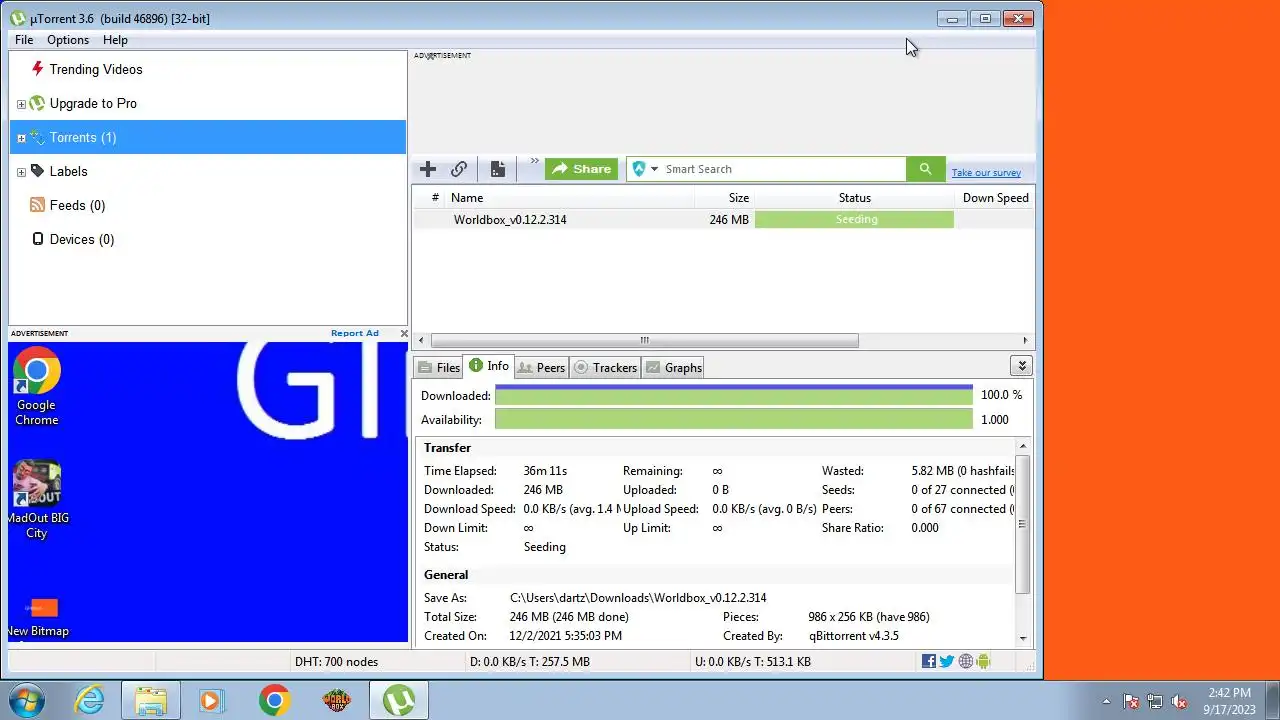Click the green Seeding status bar
The image size is (1280, 720).
pos(855,219)
